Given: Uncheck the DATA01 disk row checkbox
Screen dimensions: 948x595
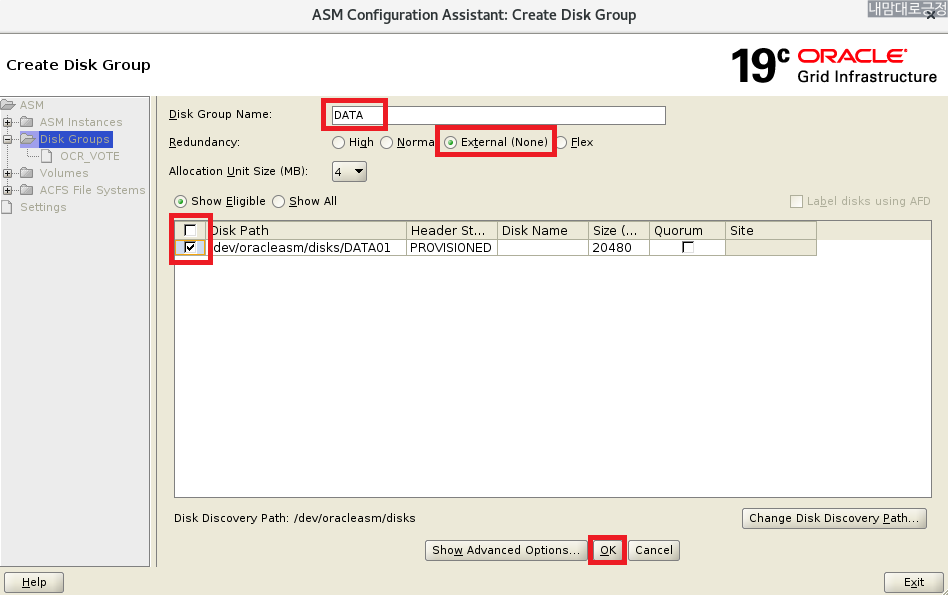Looking at the screenshot, I should coord(190,247).
